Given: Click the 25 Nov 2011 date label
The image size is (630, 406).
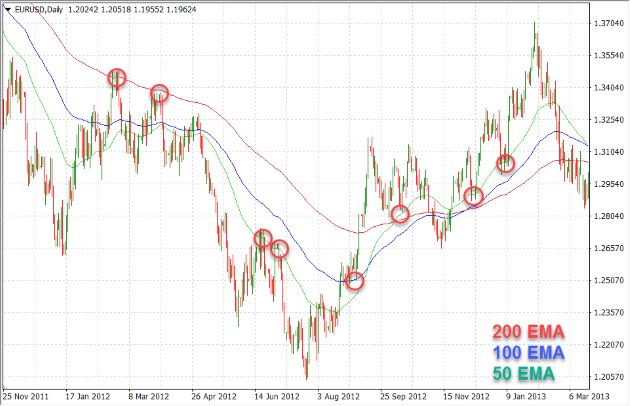Looking at the screenshot, I should [27, 396].
